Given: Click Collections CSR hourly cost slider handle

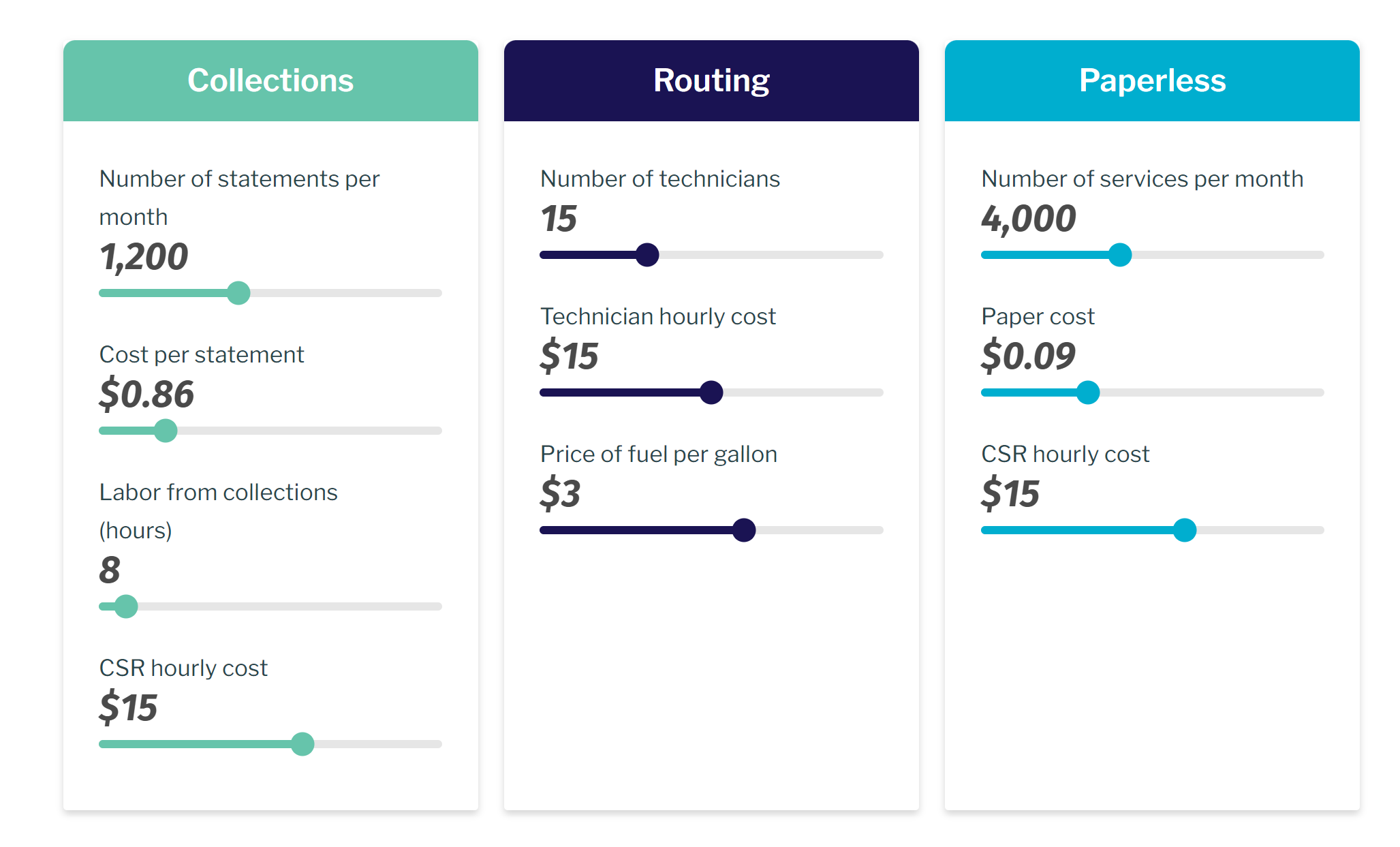Looking at the screenshot, I should [302, 744].
